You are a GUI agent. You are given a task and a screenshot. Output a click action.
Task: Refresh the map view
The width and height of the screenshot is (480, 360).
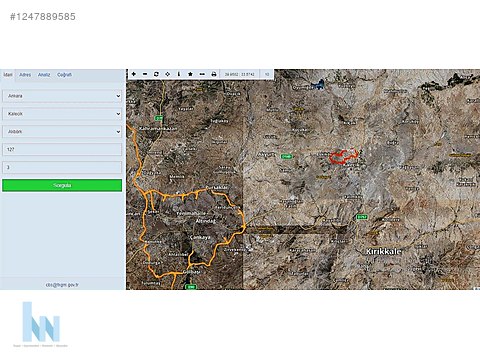pos(156,74)
